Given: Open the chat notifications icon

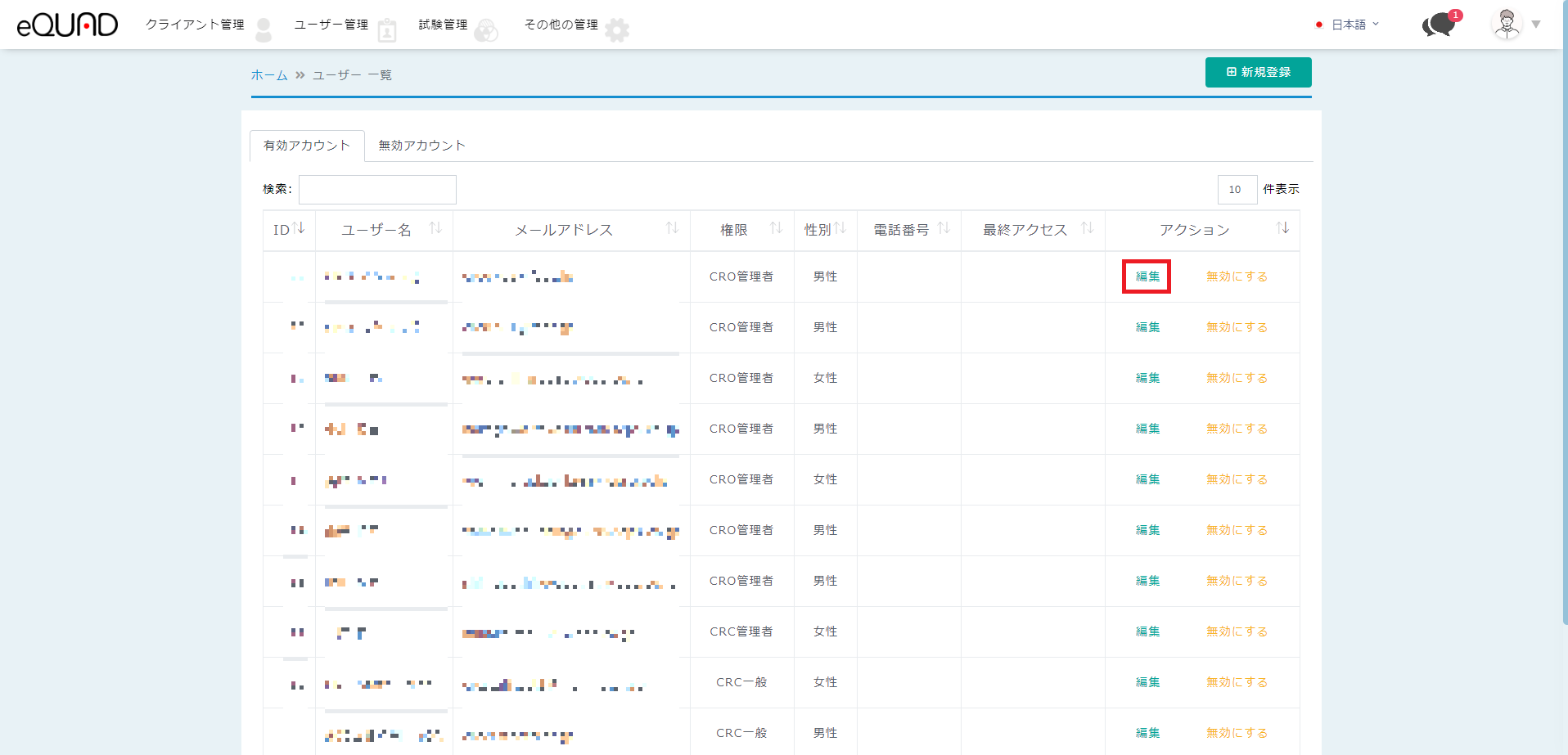Looking at the screenshot, I should pyautogui.click(x=1440, y=25).
